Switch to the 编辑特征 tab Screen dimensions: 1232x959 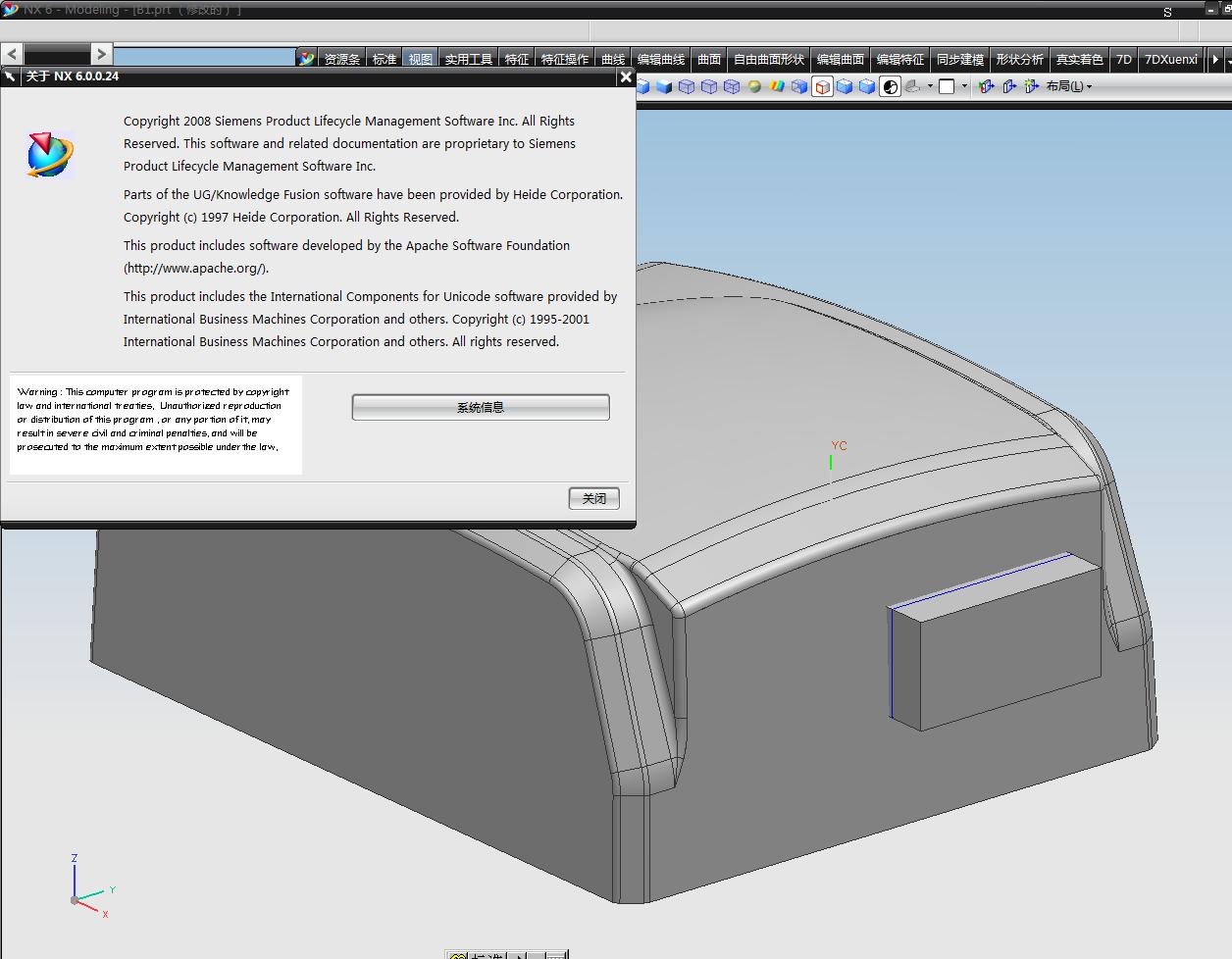click(900, 59)
